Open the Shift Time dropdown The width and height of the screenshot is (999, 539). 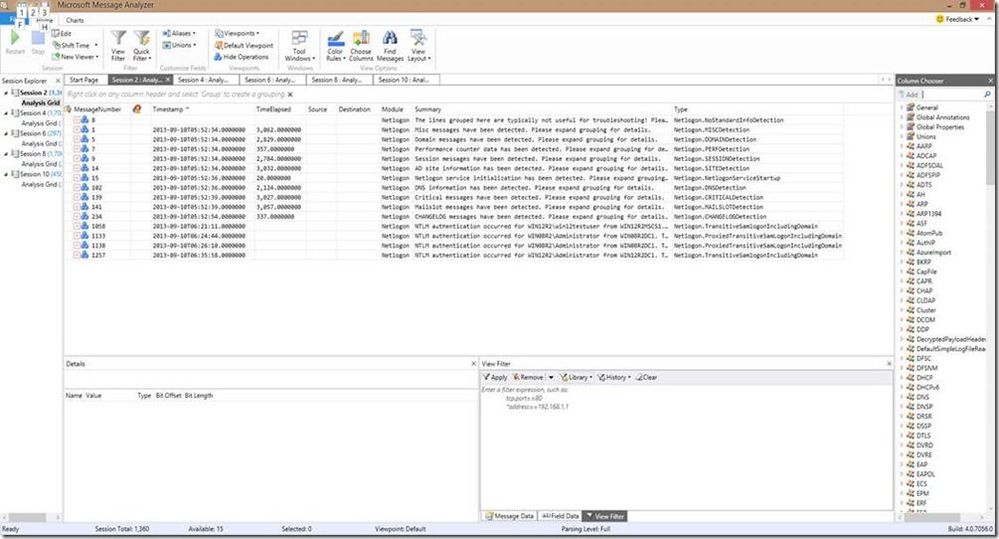pyautogui.click(x=75, y=45)
